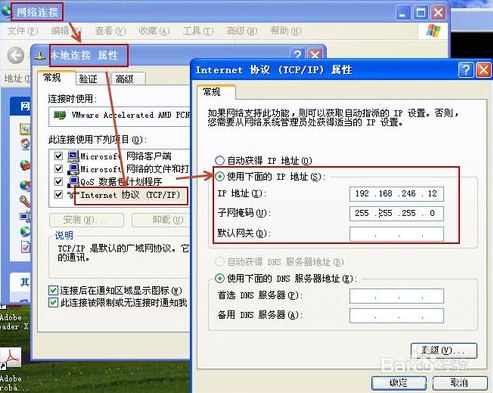493x393 pixels.
Task: Select 自动获得 IP 地址 radio button
Action: [220, 161]
